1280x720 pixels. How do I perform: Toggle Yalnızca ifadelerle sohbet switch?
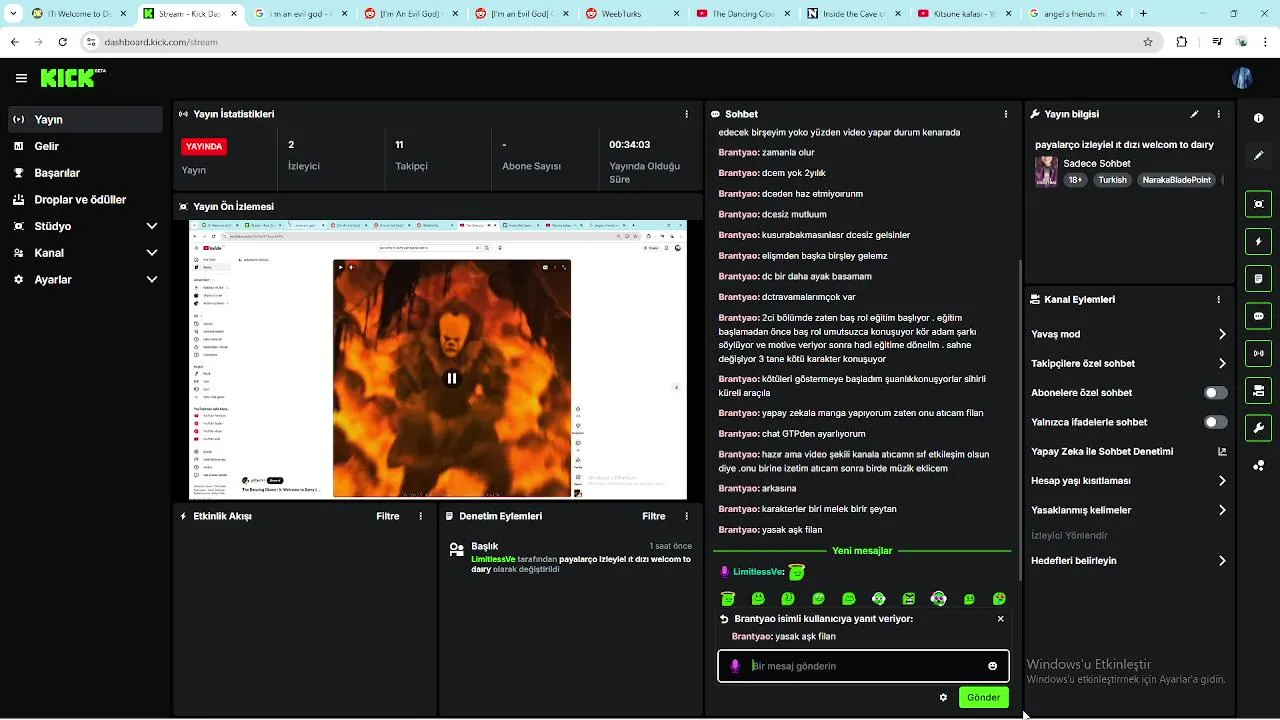pos(1215,422)
